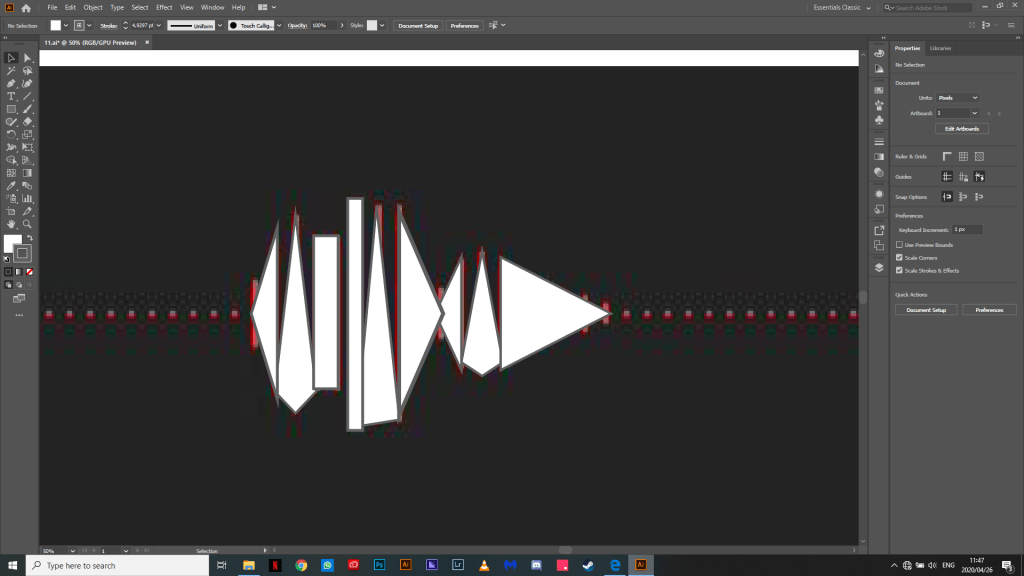Open the Layers panel icon
This screenshot has height=576, width=1024.
(x=879, y=267)
